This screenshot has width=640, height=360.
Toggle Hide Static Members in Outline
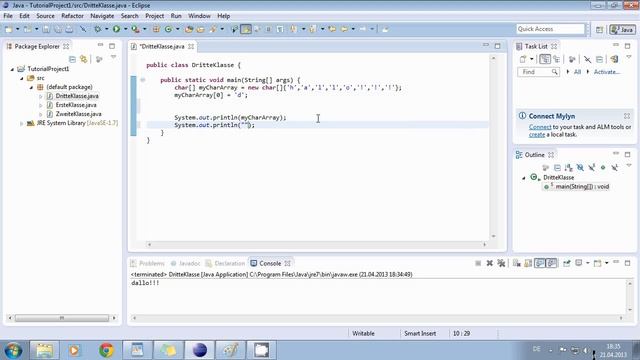click(591, 167)
